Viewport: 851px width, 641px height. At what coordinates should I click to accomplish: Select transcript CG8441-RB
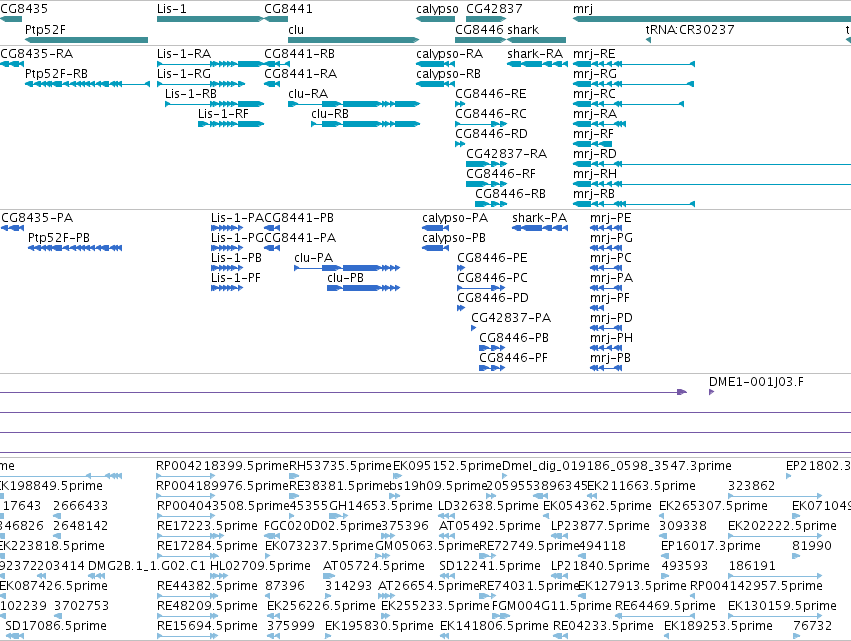click(300, 54)
